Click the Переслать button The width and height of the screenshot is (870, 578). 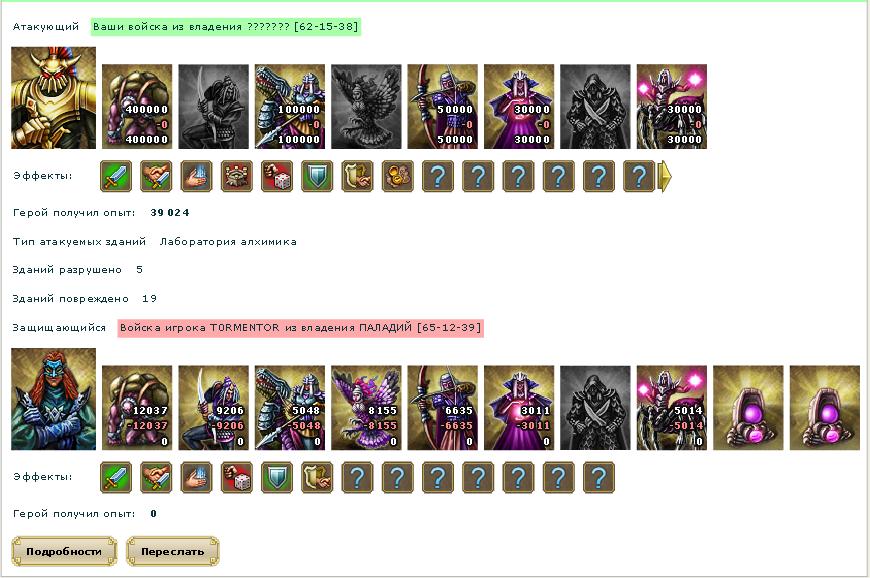[x=173, y=551]
